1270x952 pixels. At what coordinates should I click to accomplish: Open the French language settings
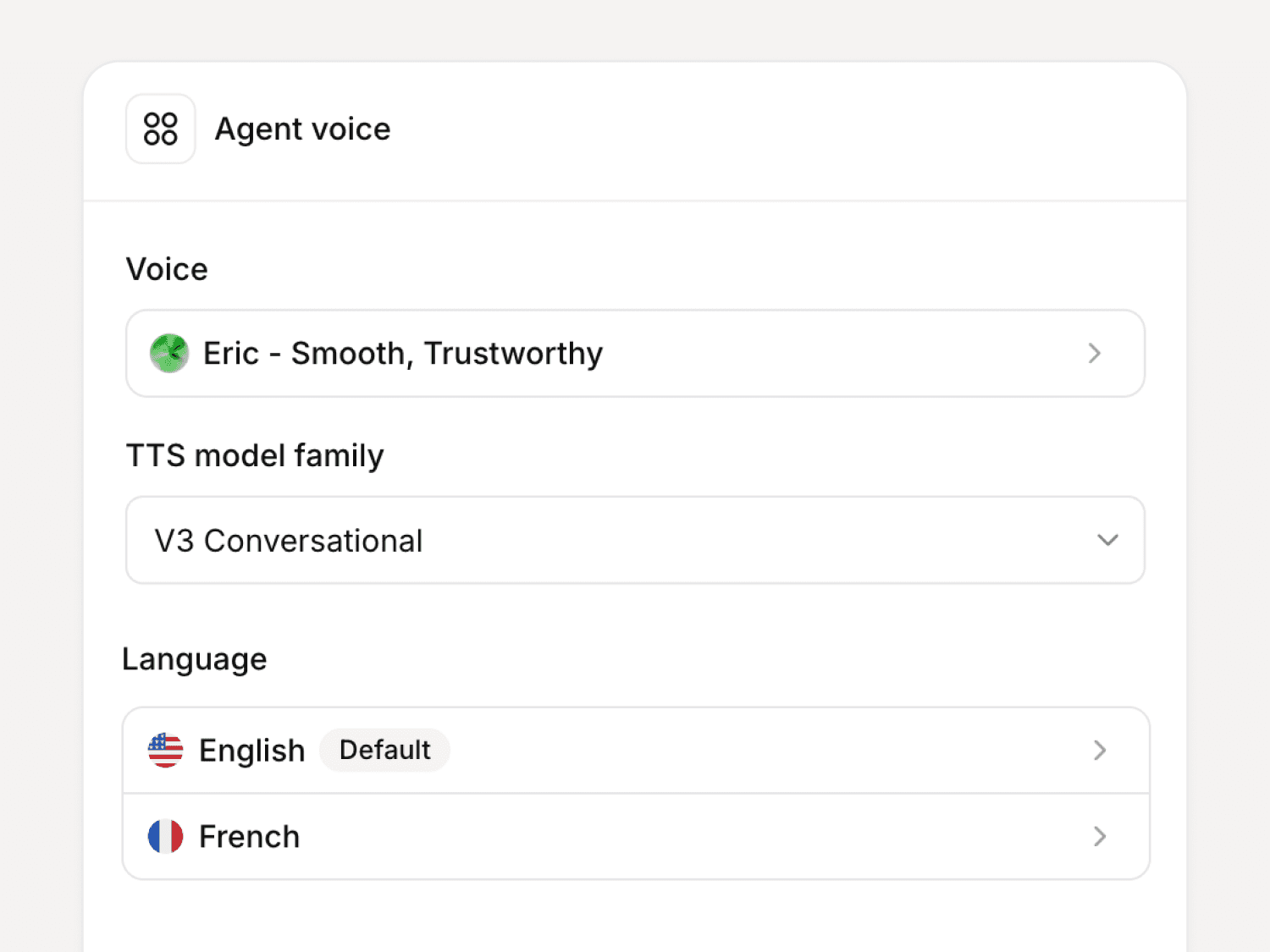(x=635, y=837)
